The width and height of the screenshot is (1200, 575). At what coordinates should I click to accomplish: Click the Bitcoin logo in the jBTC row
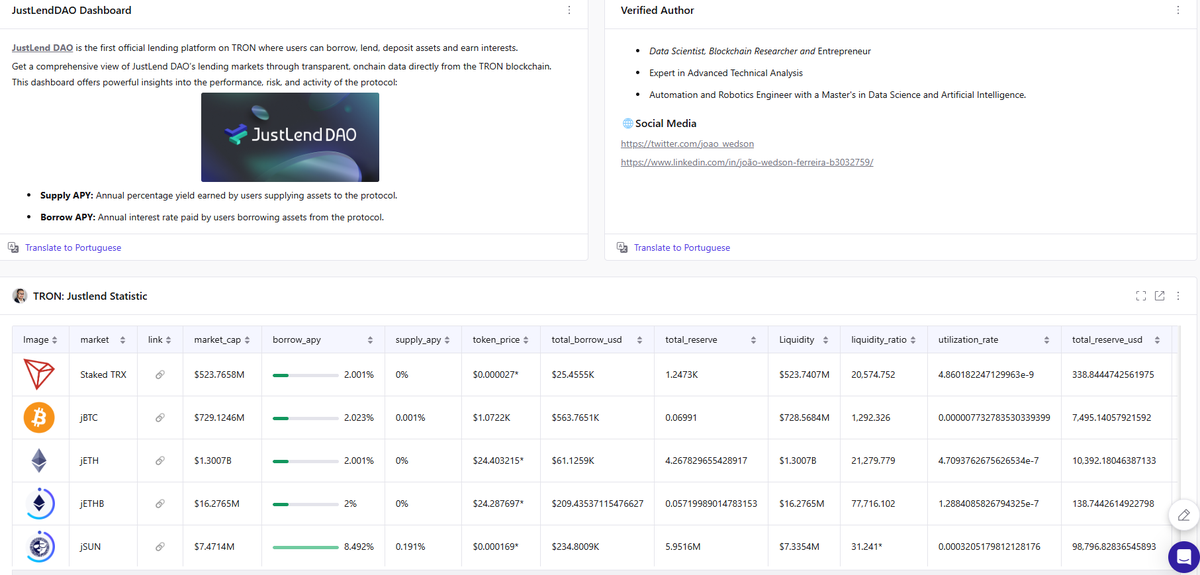[40, 418]
